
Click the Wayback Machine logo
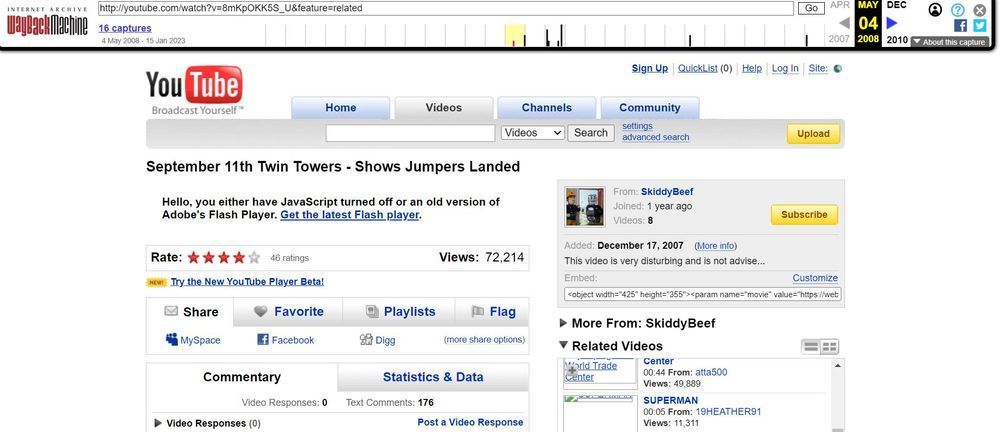(x=47, y=23)
